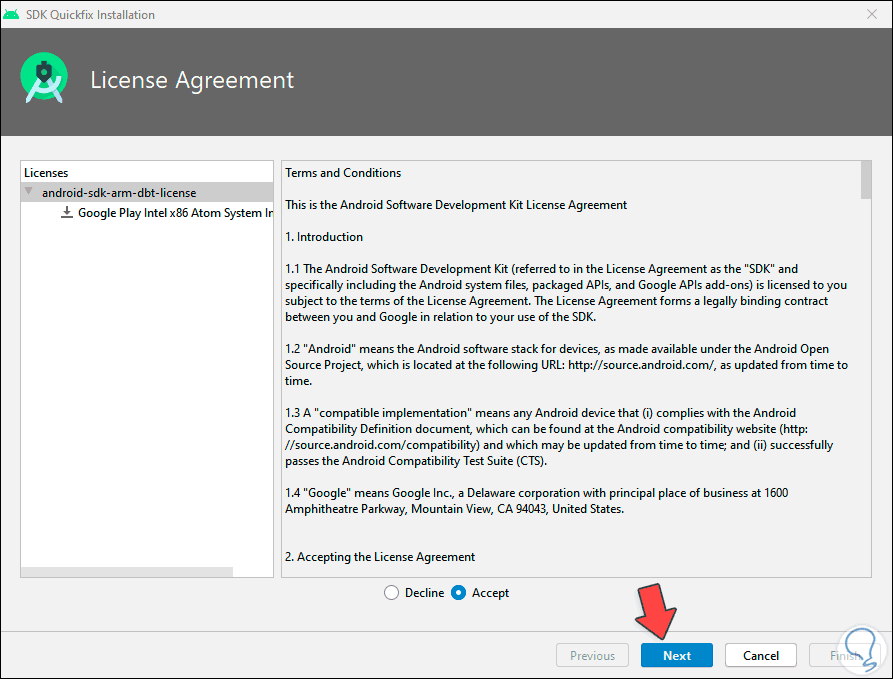
Task: Click the Licenses panel header label
Action: tap(46, 173)
